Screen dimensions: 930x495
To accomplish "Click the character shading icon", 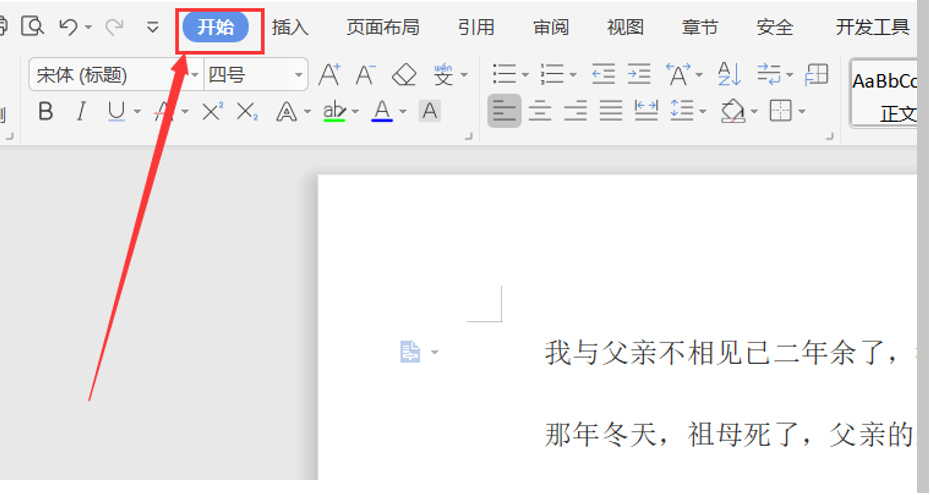I will click(430, 112).
